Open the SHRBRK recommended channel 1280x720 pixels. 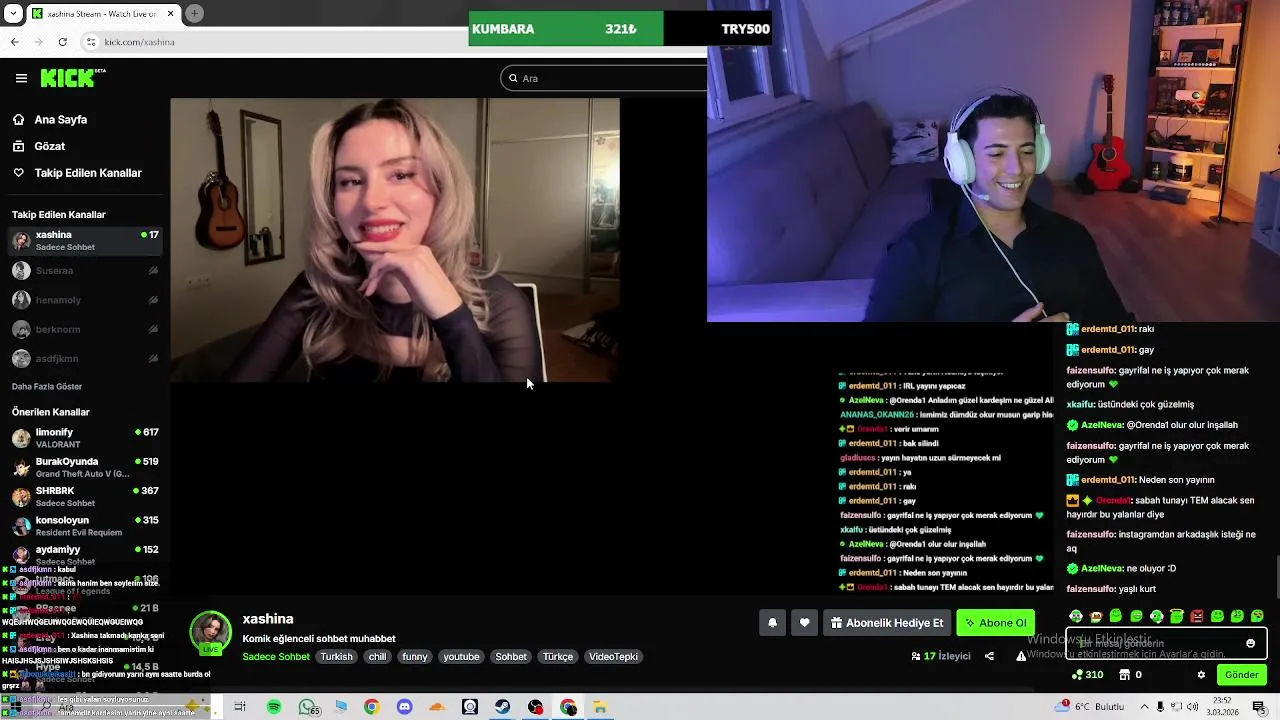85,496
